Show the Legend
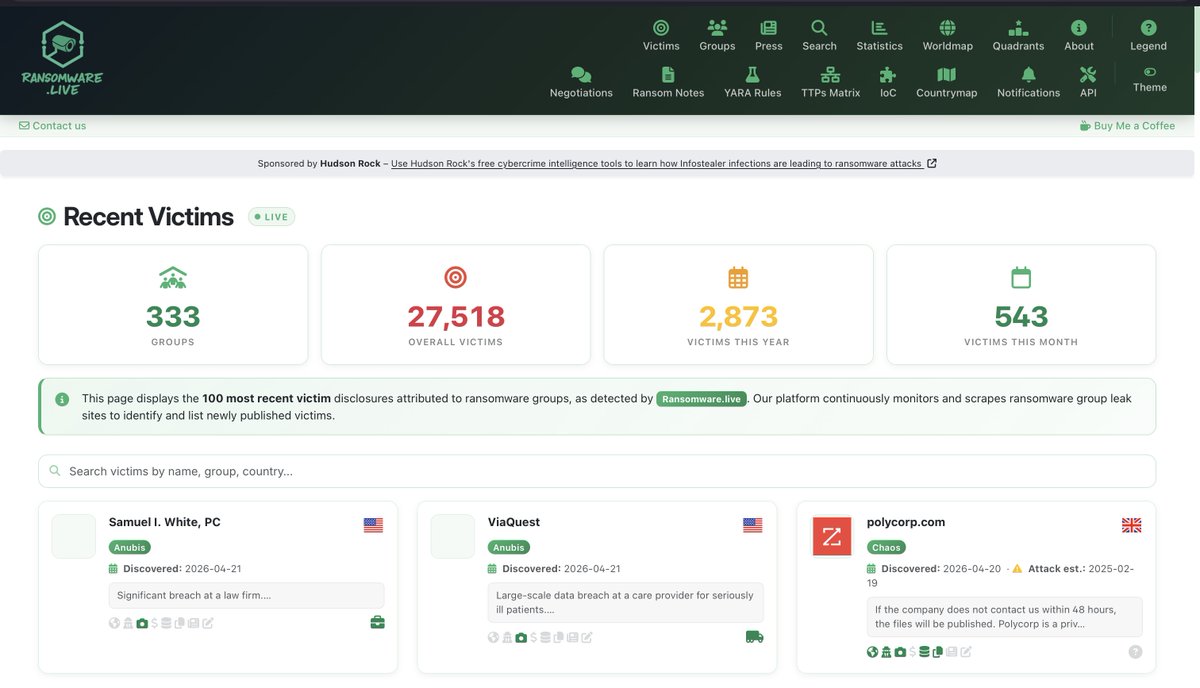Screen dimensions: 1200x688 coord(1148,35)
